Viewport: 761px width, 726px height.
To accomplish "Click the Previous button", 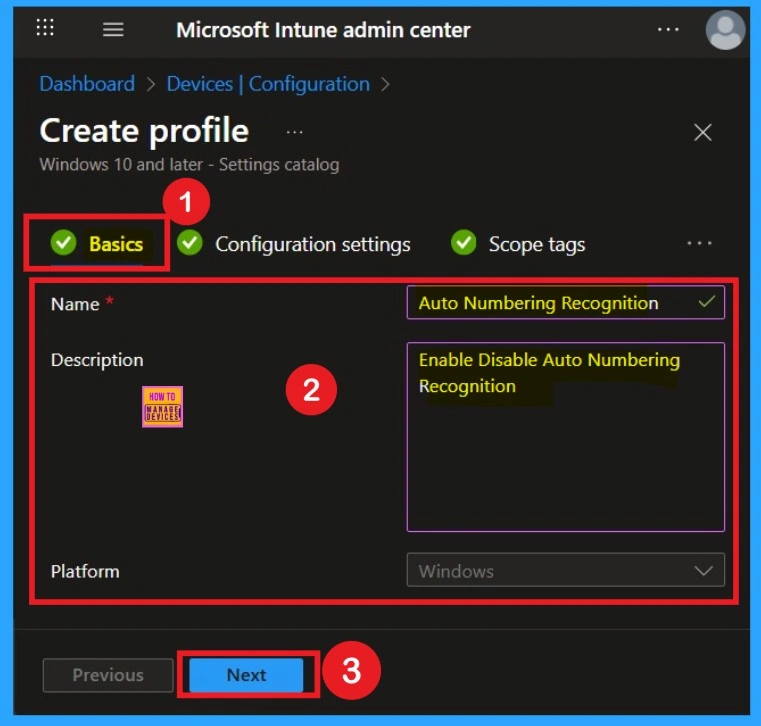I will 108,675.
